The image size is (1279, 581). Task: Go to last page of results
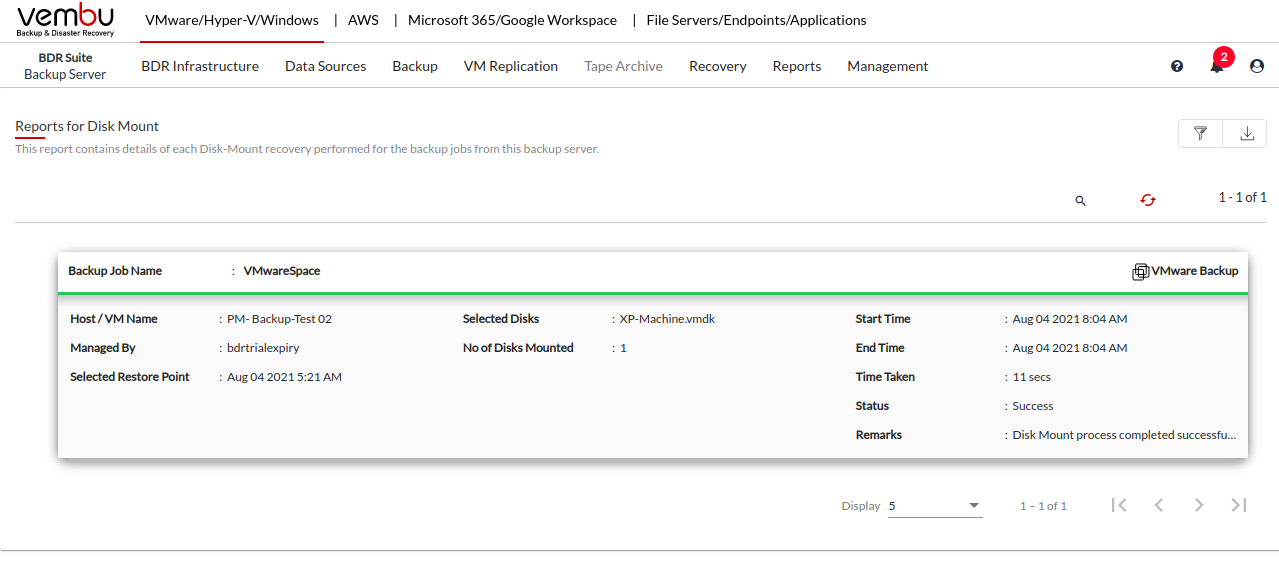coord(1239,505)
